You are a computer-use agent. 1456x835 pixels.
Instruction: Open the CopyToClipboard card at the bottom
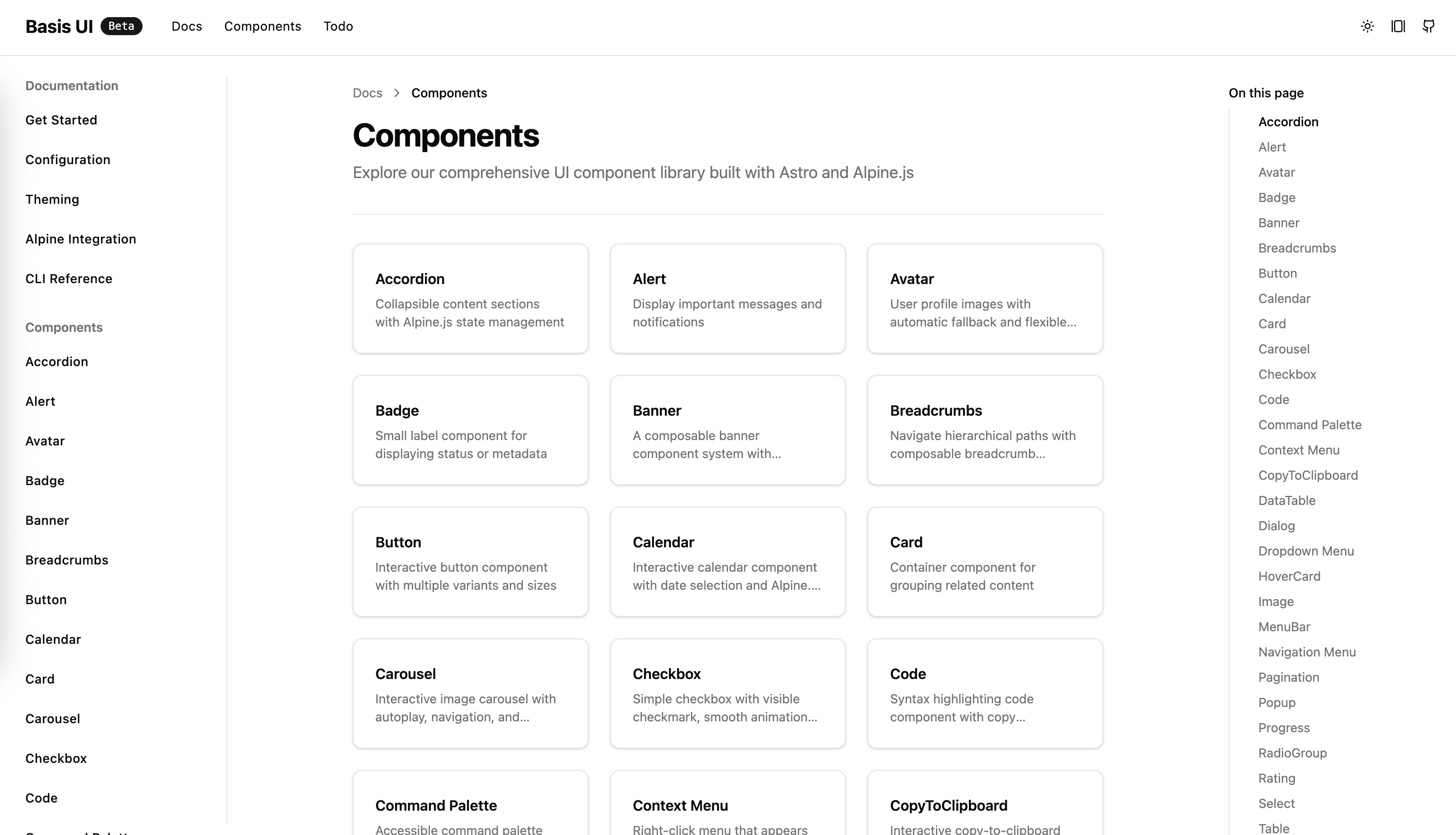pyautogui.click(x=985, y=805)
